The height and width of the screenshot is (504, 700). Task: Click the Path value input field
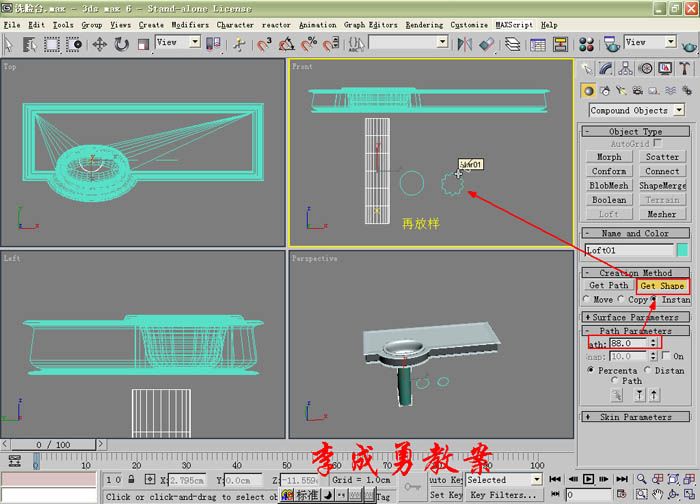coord(629,343)
